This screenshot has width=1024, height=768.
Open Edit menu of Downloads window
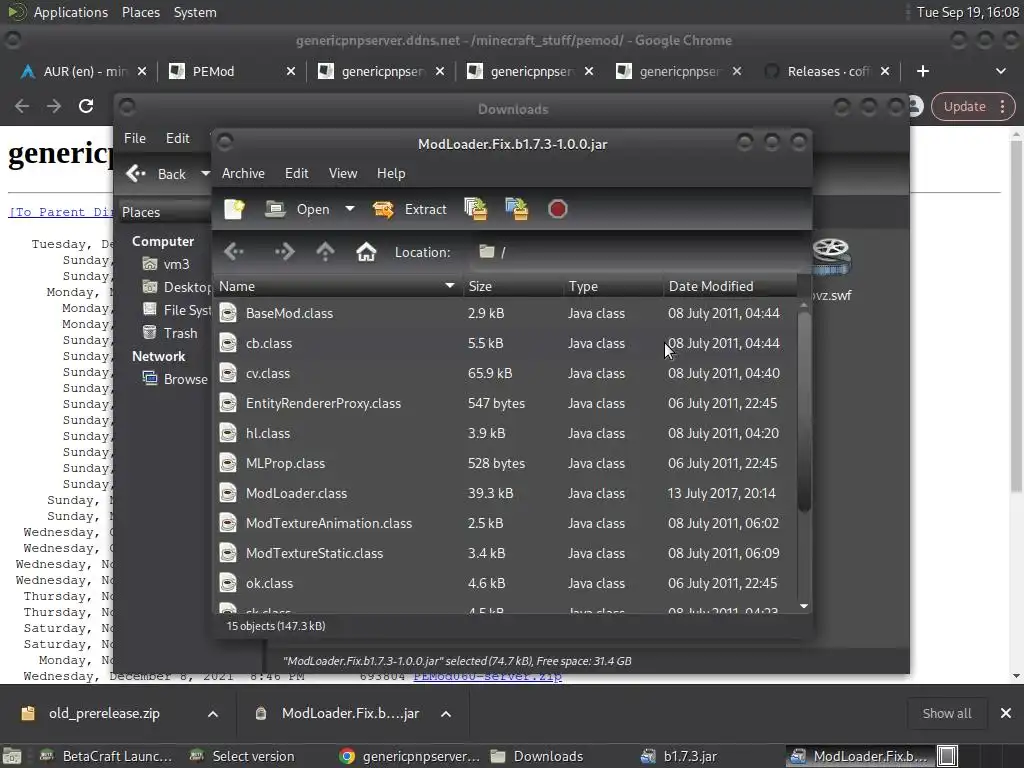pyautogui.click(x=178, y=138)
